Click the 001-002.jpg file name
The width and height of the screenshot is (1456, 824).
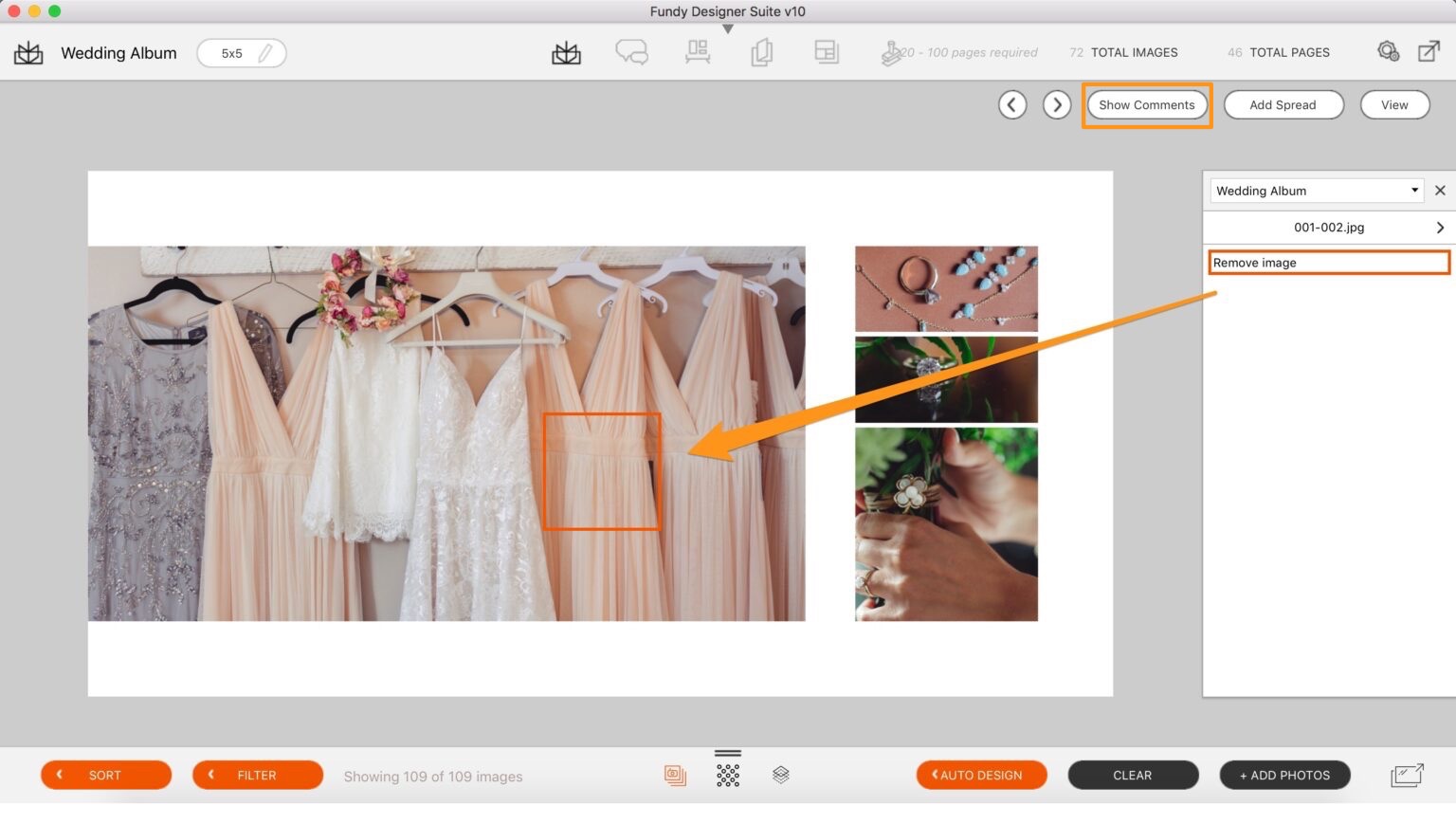[1329, 228]
